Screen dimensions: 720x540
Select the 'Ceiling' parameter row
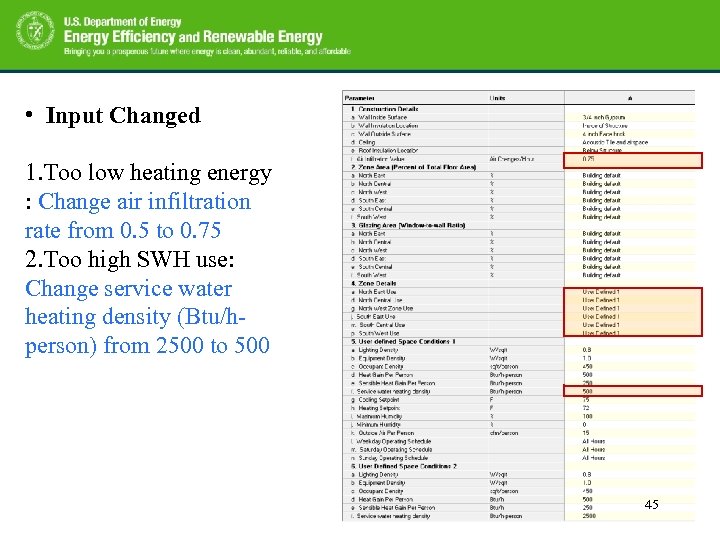click(x=366, y=142)
